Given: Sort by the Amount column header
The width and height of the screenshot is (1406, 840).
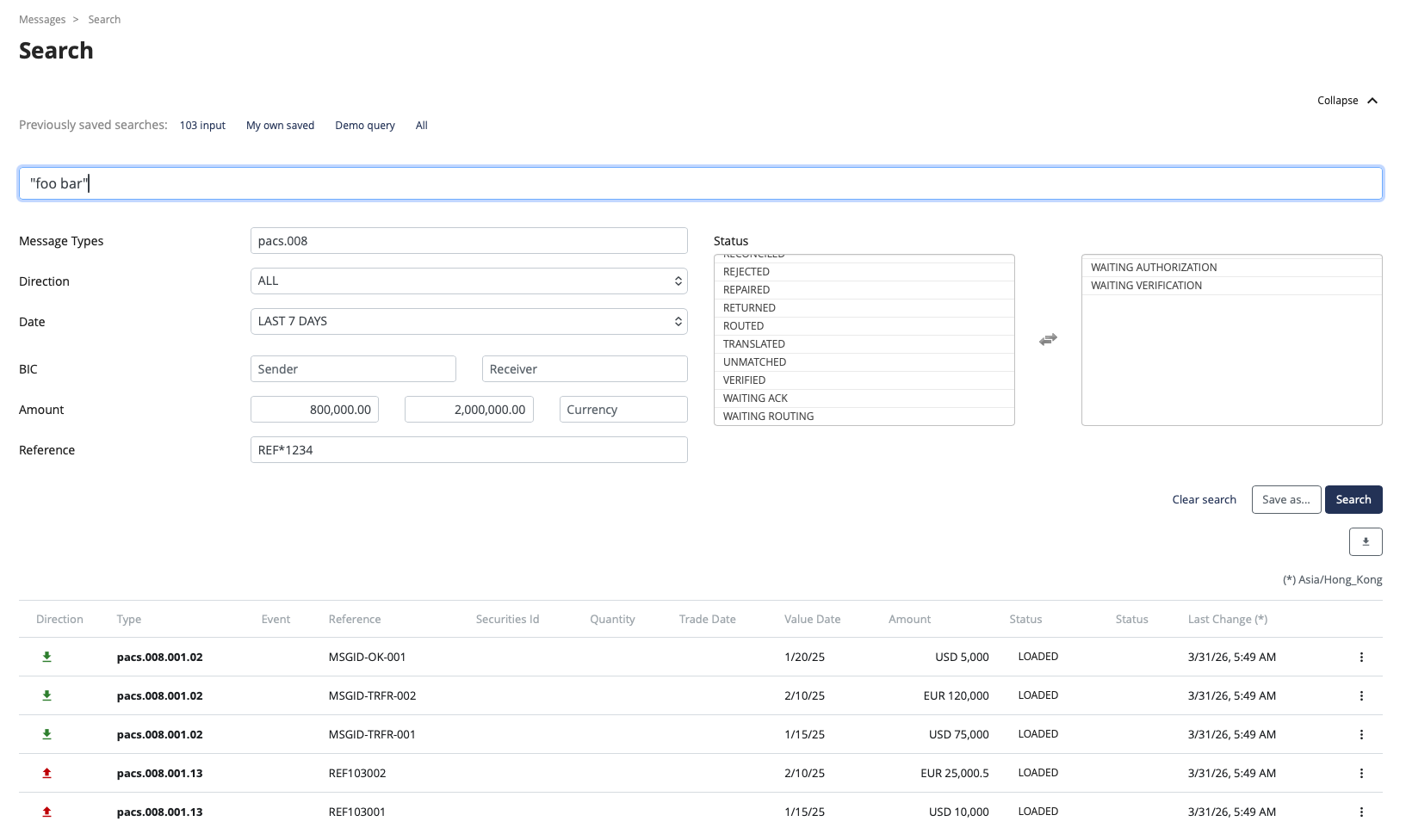Looking at the screenshot, I should click(x=909, y=620).
